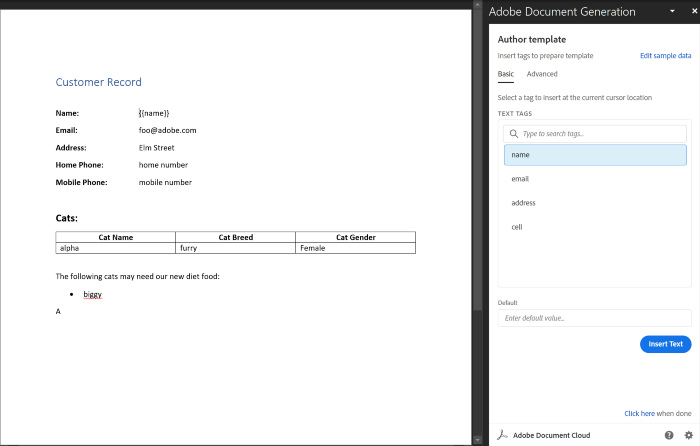Click the 'Click here' when done link

coord(638,413)
